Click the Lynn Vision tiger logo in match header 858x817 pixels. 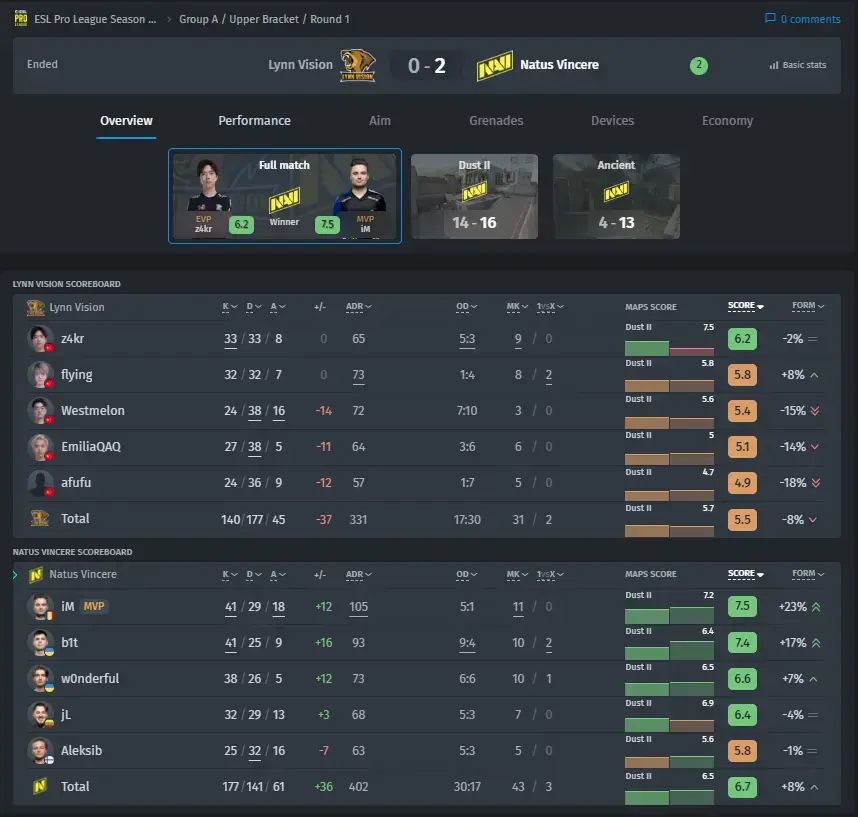click(358, 65)
